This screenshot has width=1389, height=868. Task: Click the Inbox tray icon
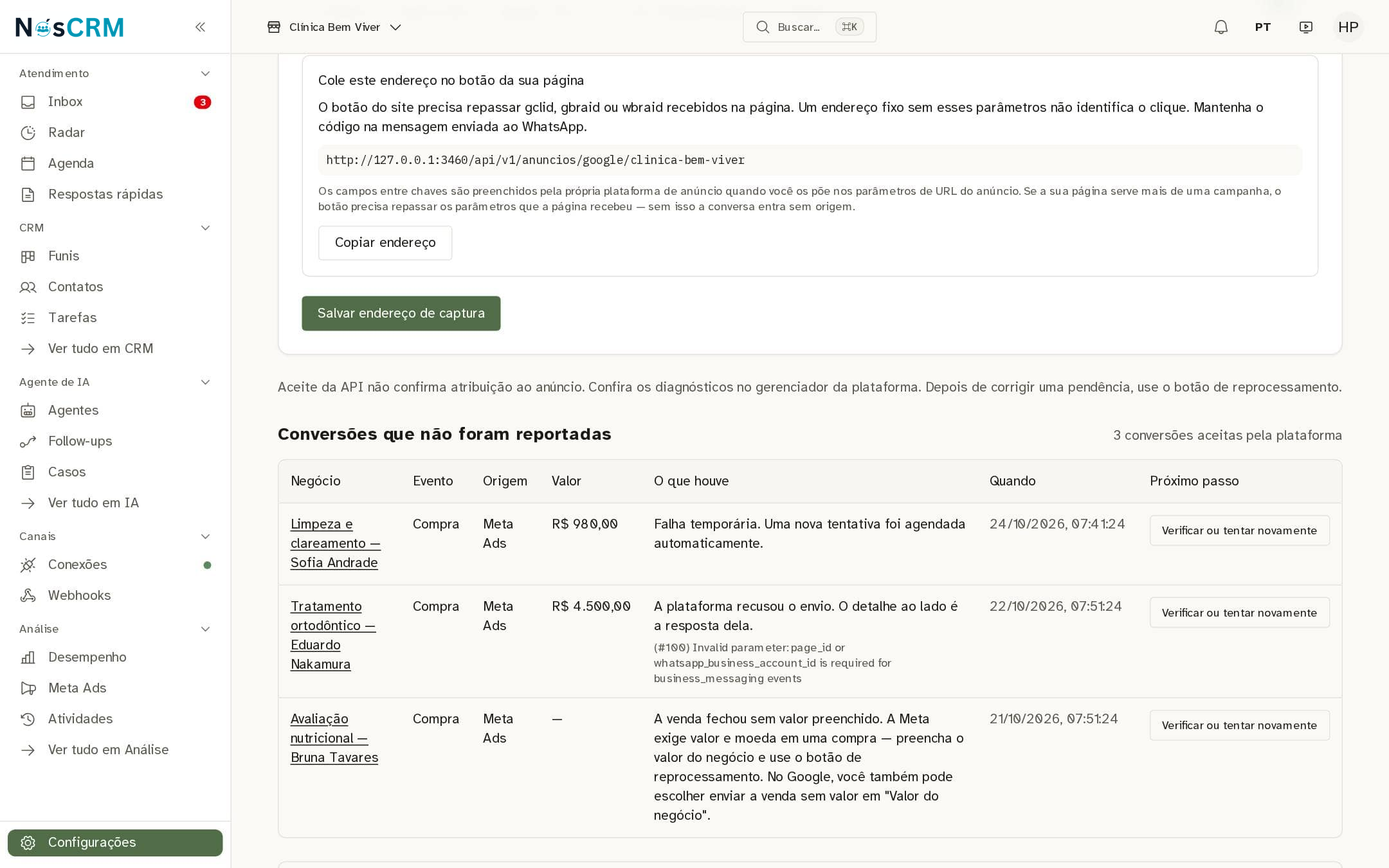pyautogui.click(x=28, y=102)
